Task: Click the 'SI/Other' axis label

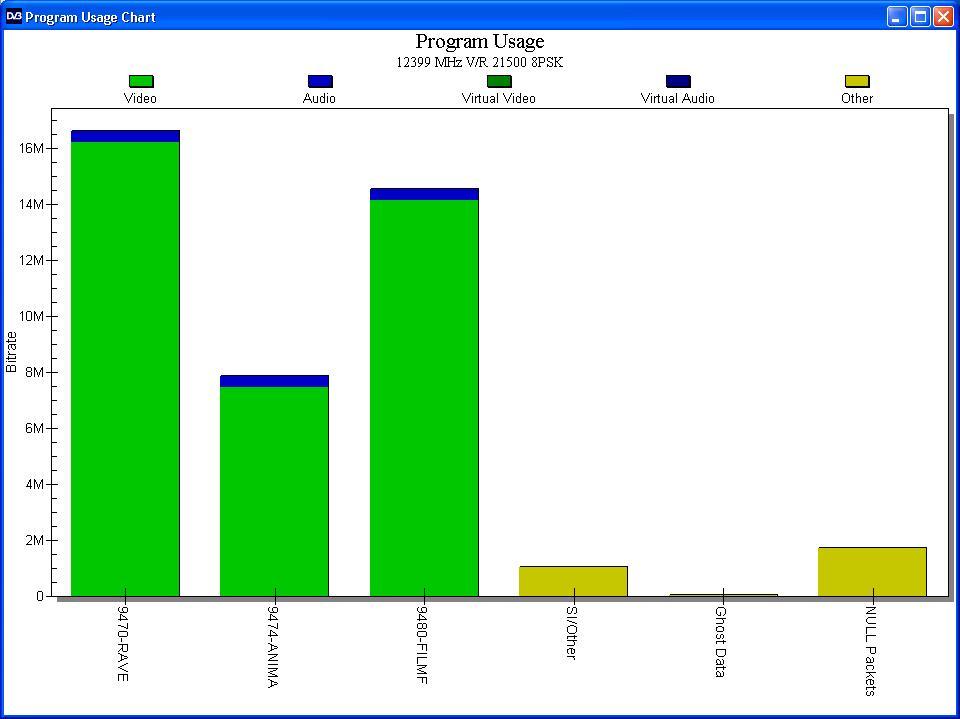Action: 571,633
